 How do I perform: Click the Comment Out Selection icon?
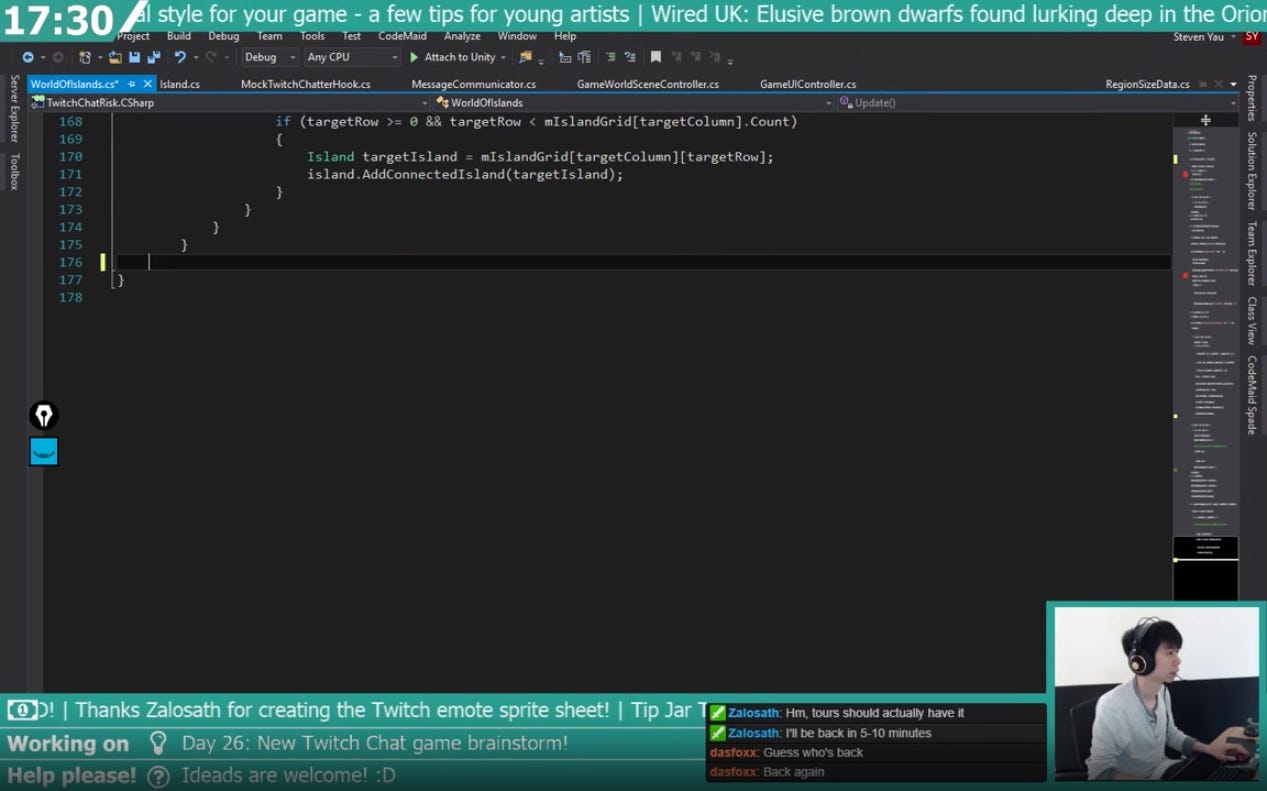[x=565, y=57]
